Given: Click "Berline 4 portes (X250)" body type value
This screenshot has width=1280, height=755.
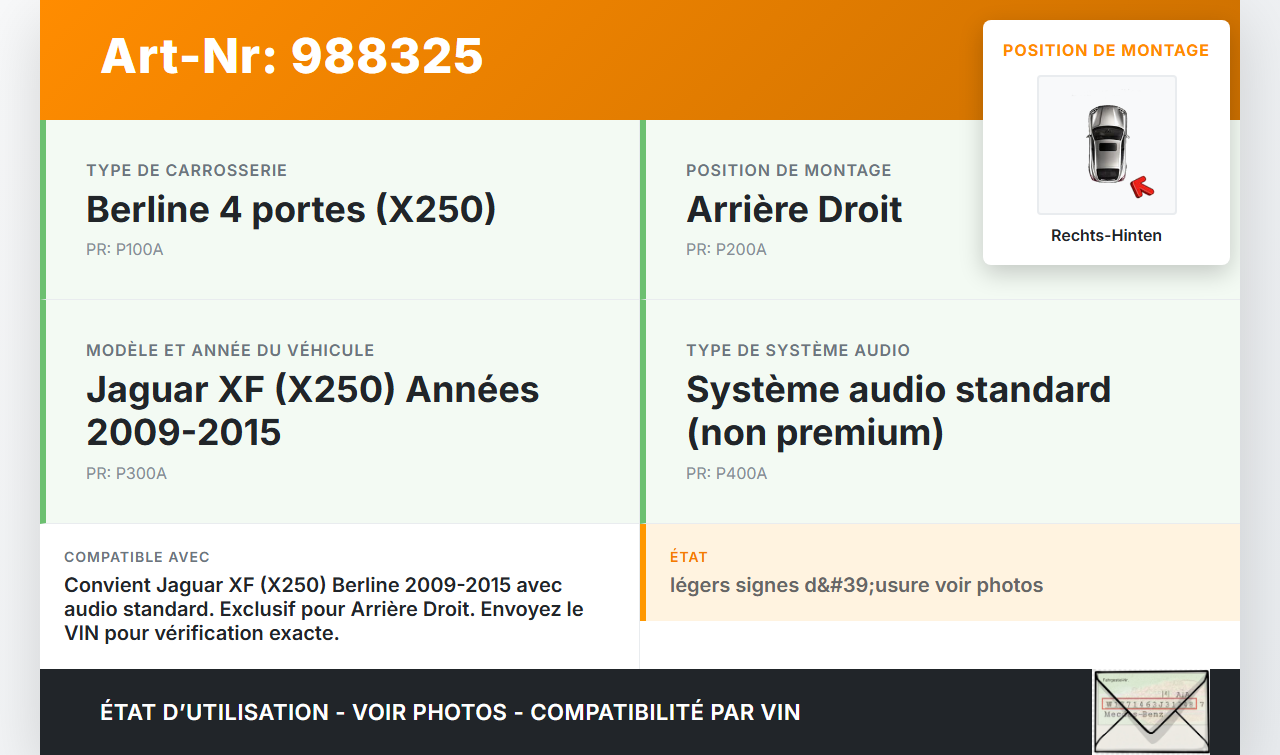Looking at the screenshot, I should click(291, 209).
